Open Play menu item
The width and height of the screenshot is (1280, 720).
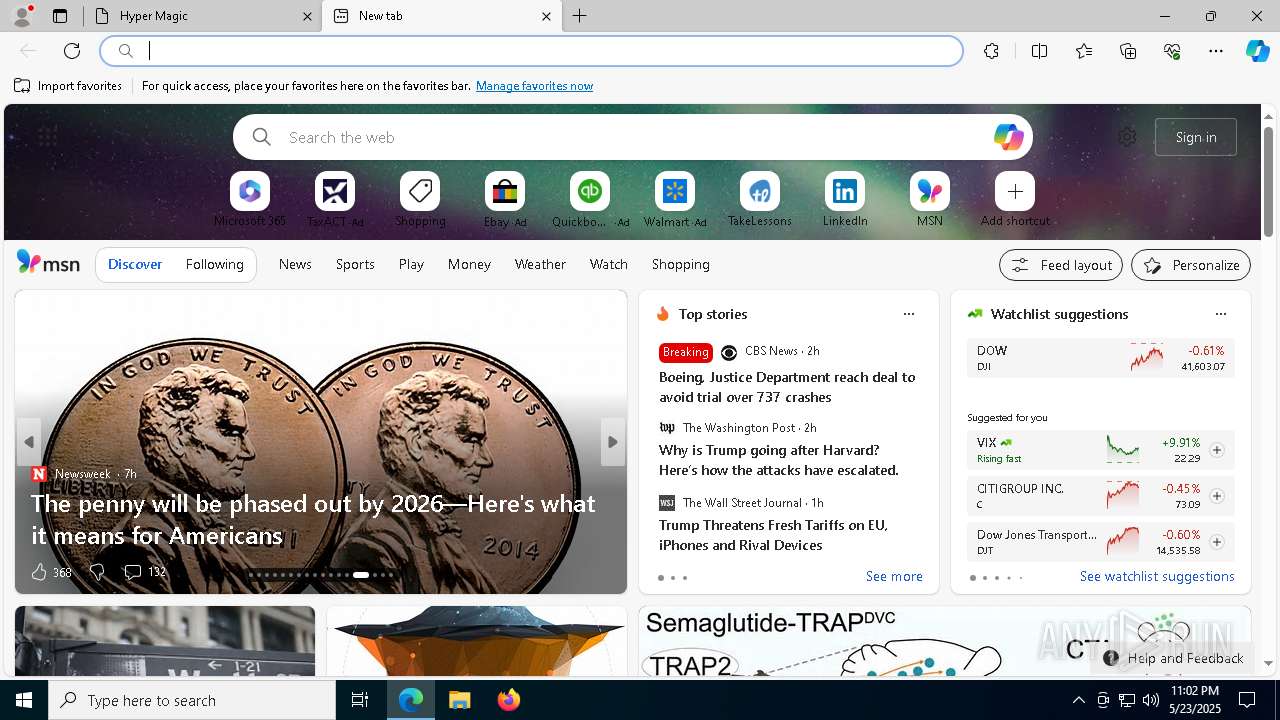[x=411, y=264]
